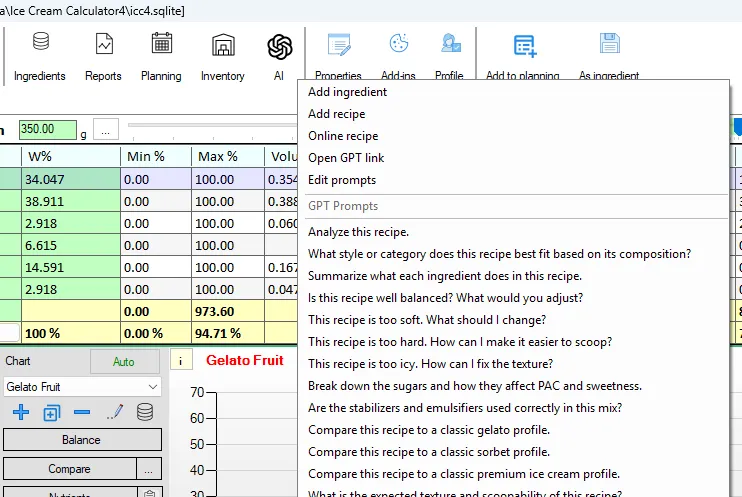Select the 38.911 W% cell
This screenshot has height=497, width=742.
[x=71, y=201]
